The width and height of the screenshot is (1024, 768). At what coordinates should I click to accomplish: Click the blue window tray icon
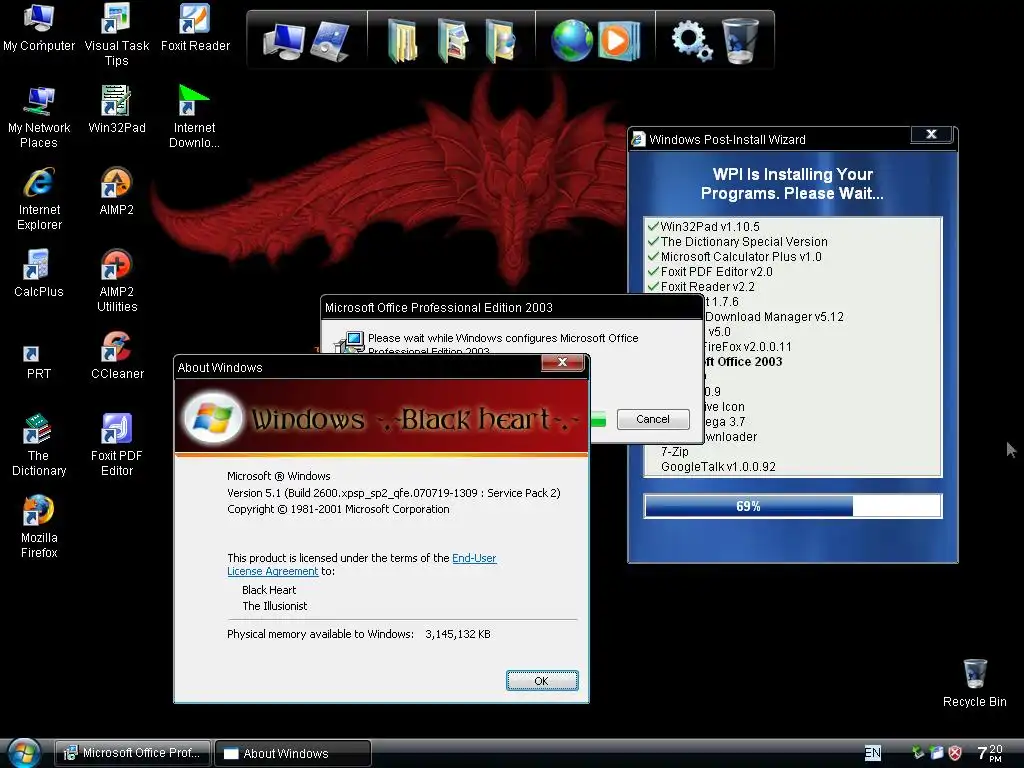point(936,752)
